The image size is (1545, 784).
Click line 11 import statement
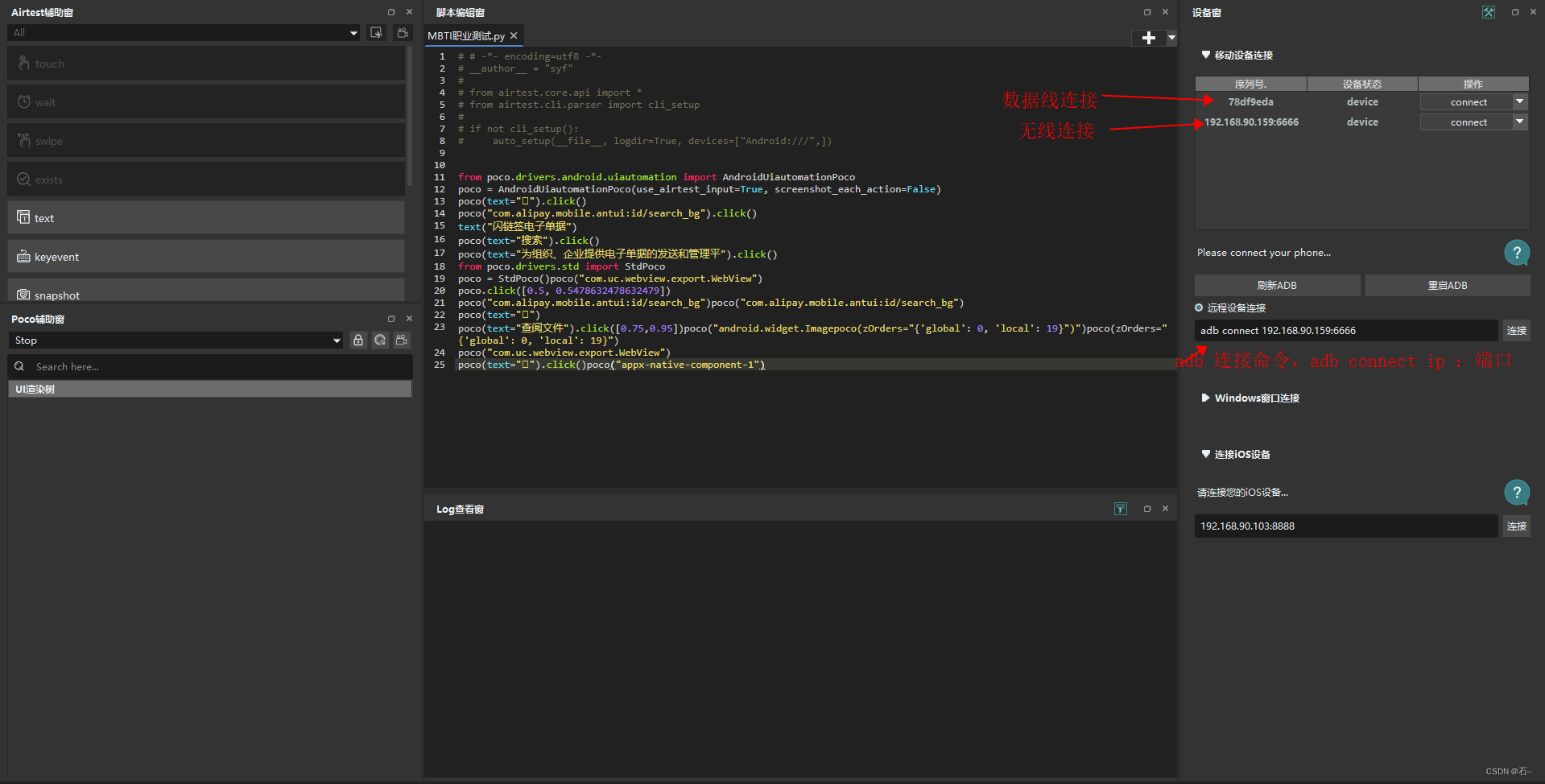656,177
